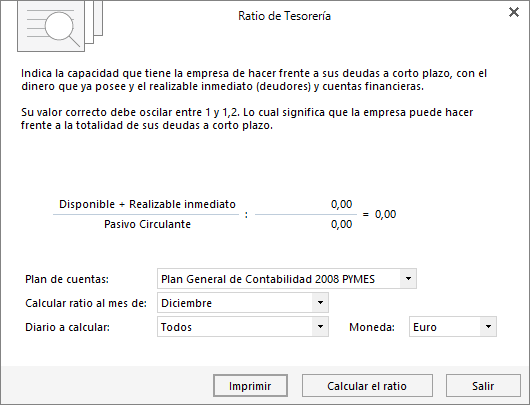Image resolution: width=530 pixels, height=405 pixels.
Task: Click the Disponible + Realizable inmediato label
Action: (147, 204)
